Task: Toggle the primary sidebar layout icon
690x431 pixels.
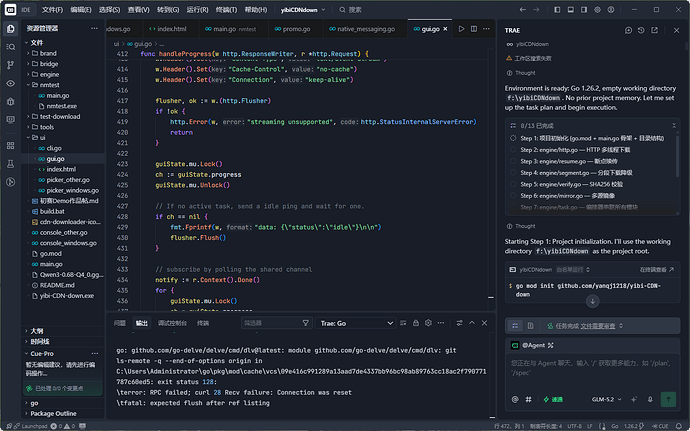Action: [557, 10]
